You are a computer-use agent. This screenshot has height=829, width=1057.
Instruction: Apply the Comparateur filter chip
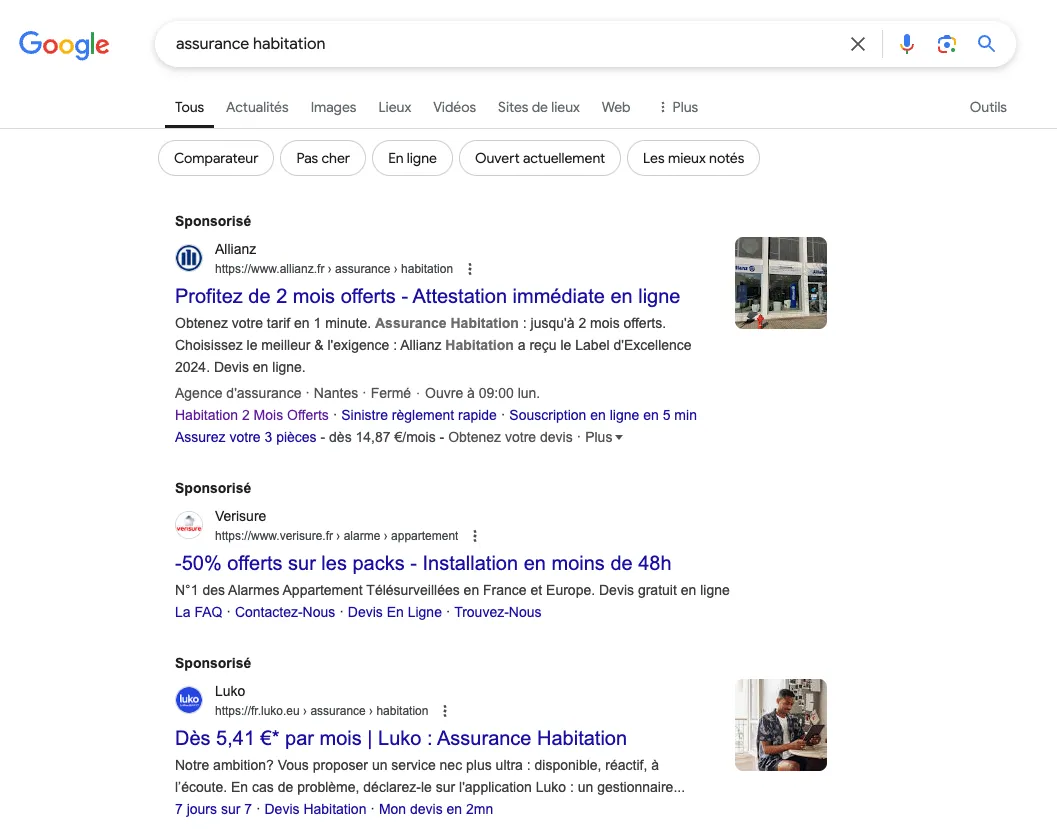click(216, 158)
